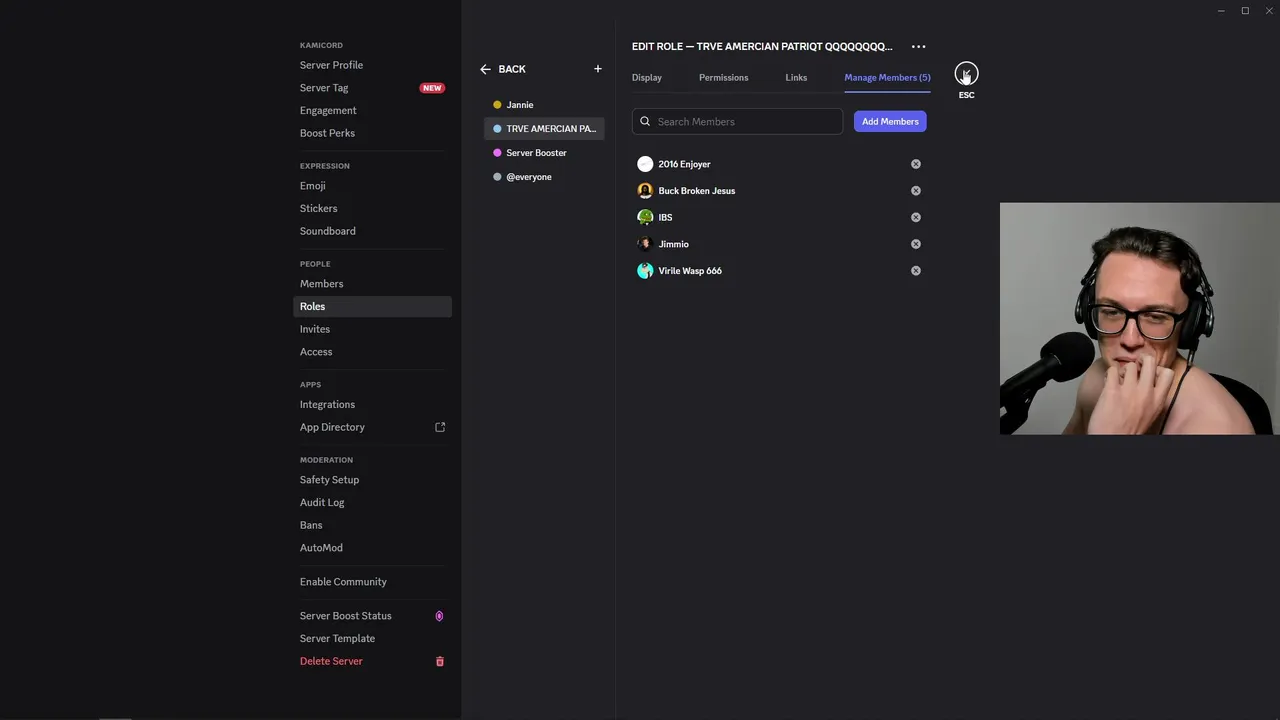
Task: Select the Server Booster role
Action: pos(536,153)
